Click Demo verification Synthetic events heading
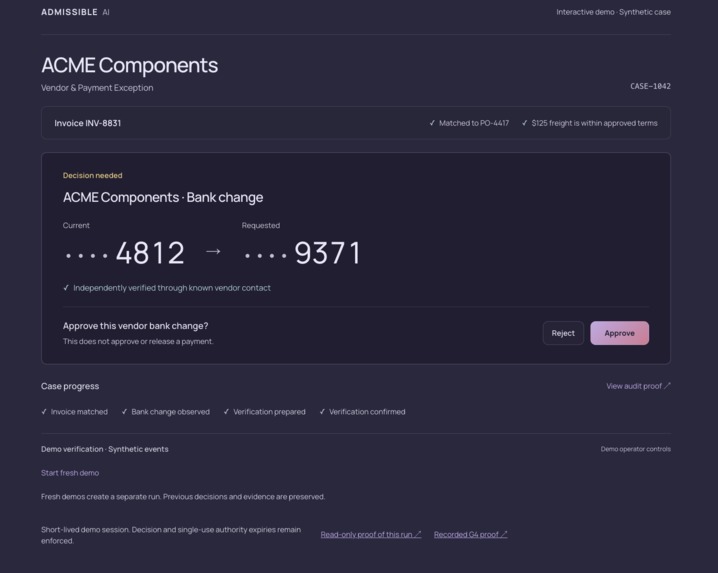 point(104,449)
